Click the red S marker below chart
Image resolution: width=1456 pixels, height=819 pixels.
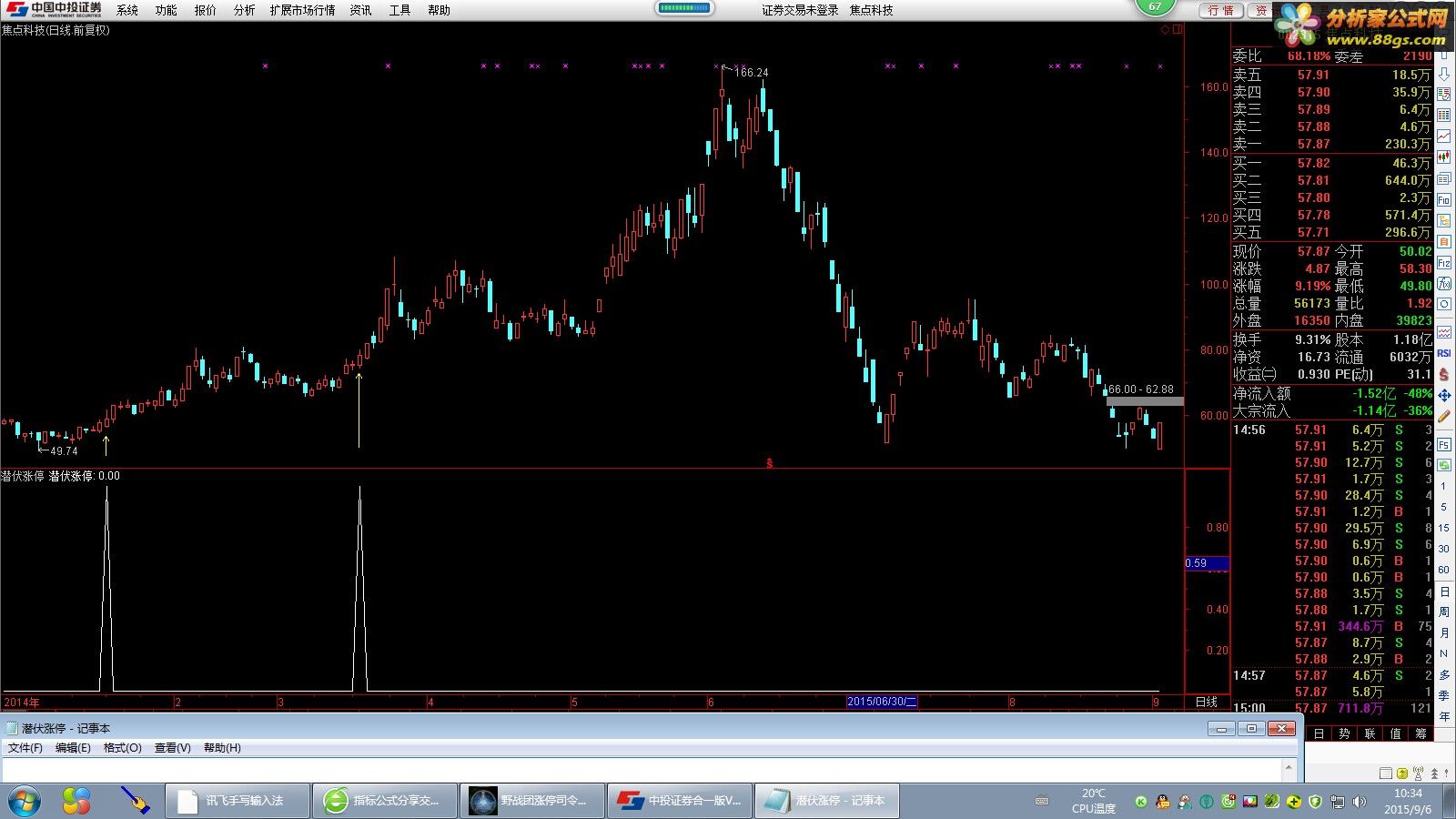tap(770, 463)
